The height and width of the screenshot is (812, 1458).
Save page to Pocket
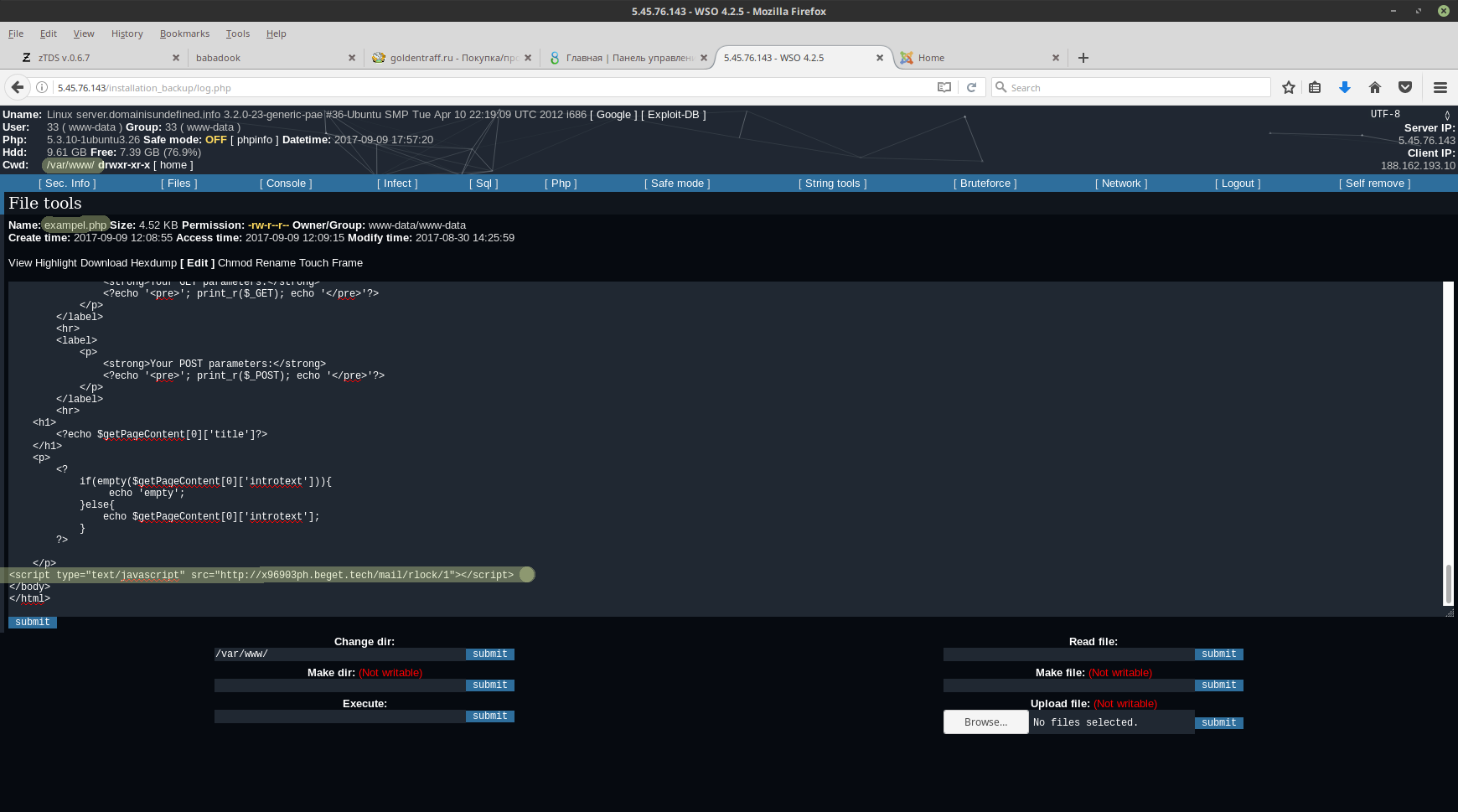pos(1405,87)
